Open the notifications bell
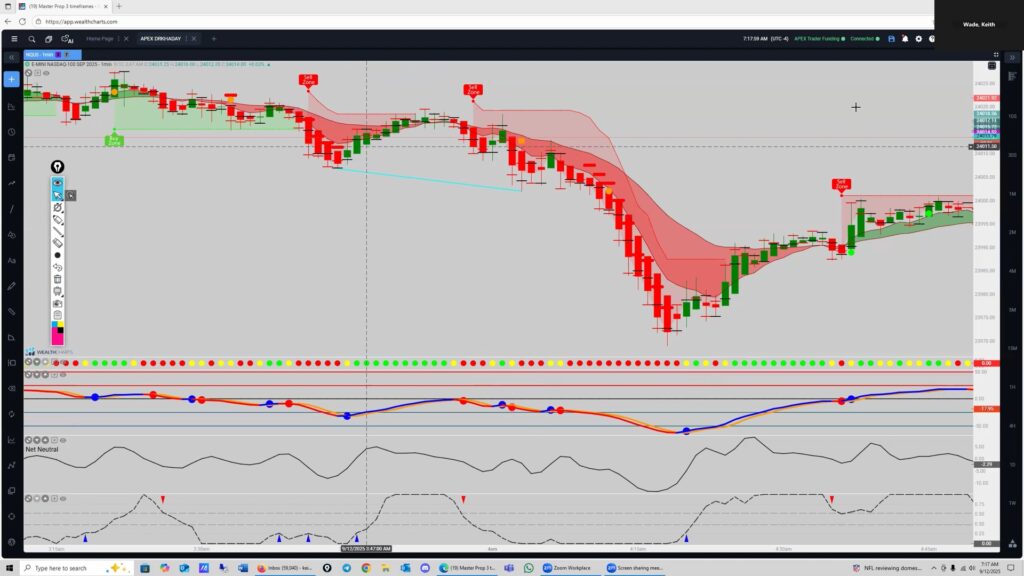The height and width of the screenshot is (576, 1024). pyautogui.click(x=905, y=39)
